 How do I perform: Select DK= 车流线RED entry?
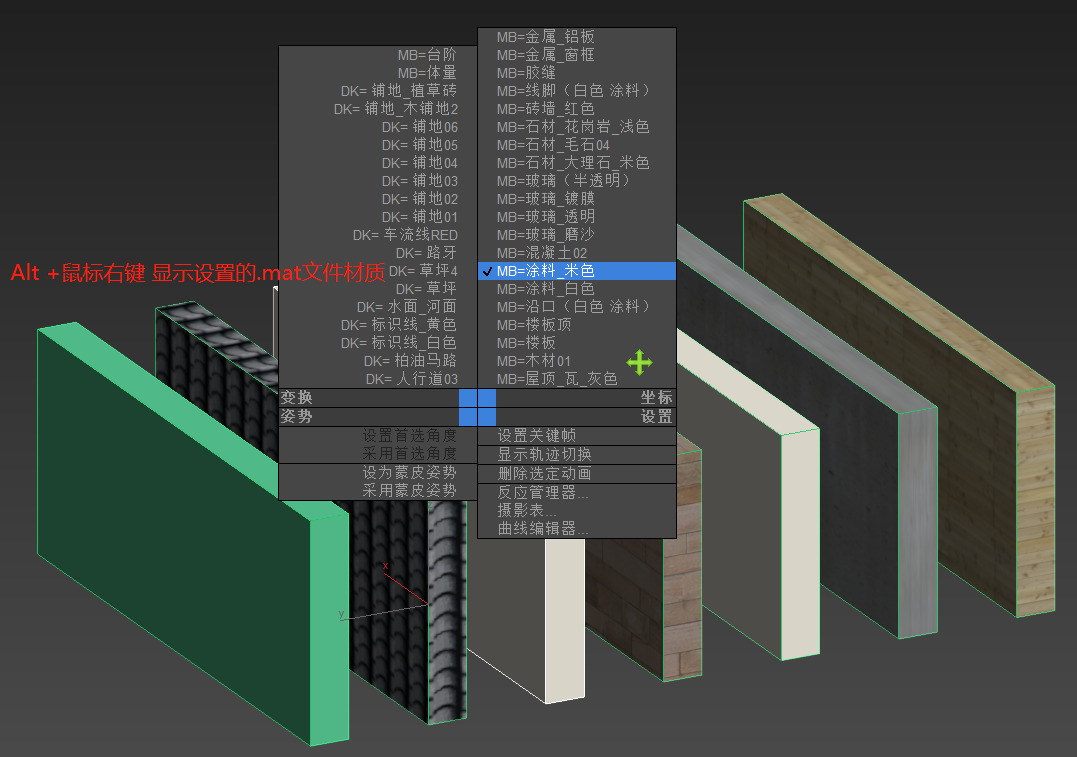405,235
